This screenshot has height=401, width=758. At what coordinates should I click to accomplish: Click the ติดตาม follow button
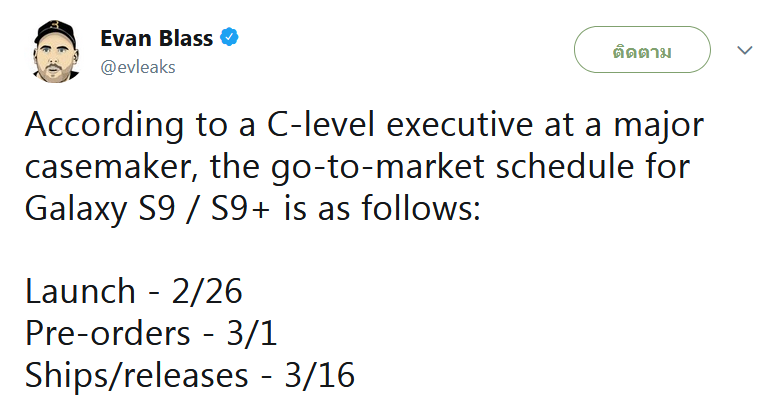(x=642, y=50)
